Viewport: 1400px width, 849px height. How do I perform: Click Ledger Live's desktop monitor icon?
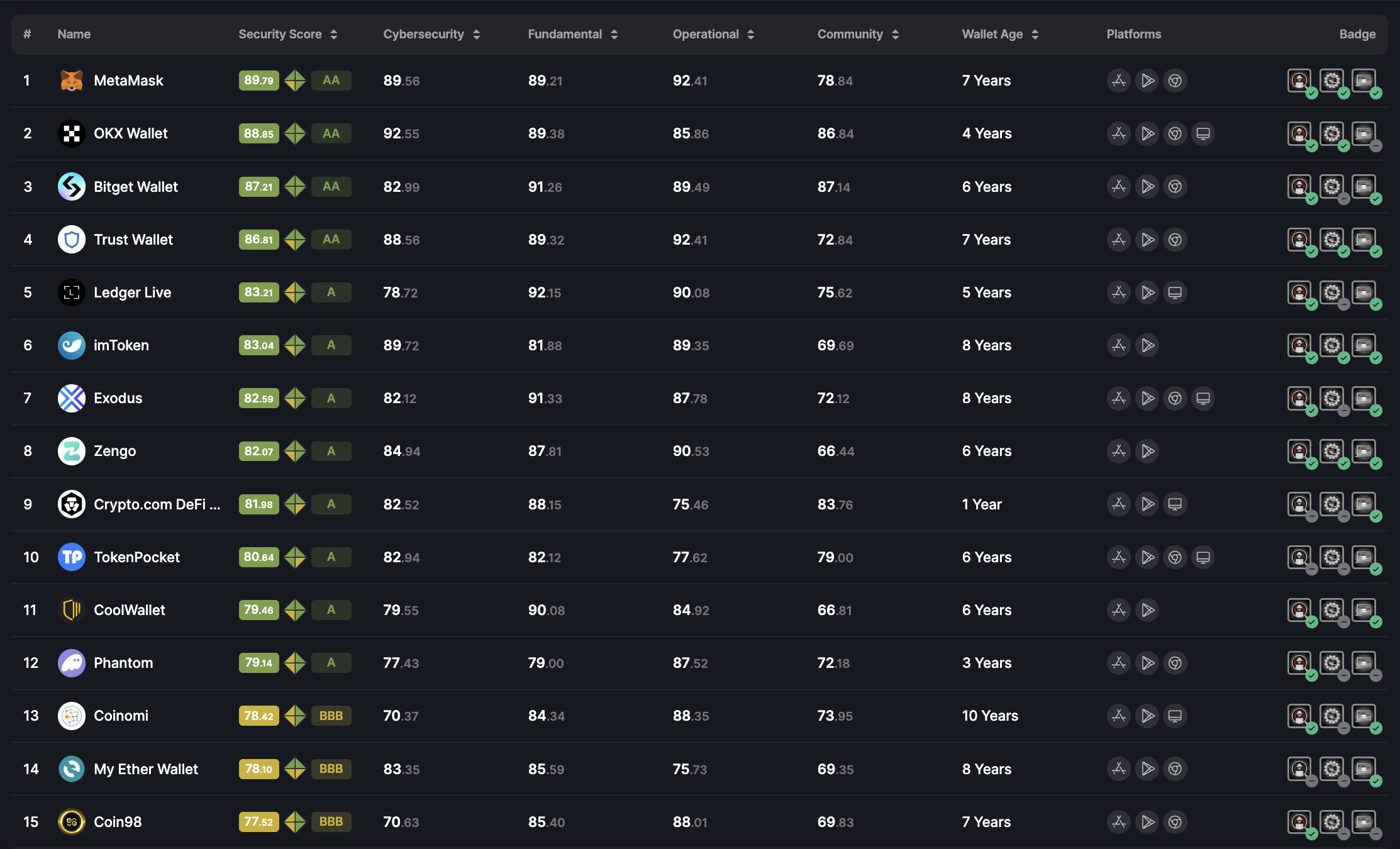1174,292
